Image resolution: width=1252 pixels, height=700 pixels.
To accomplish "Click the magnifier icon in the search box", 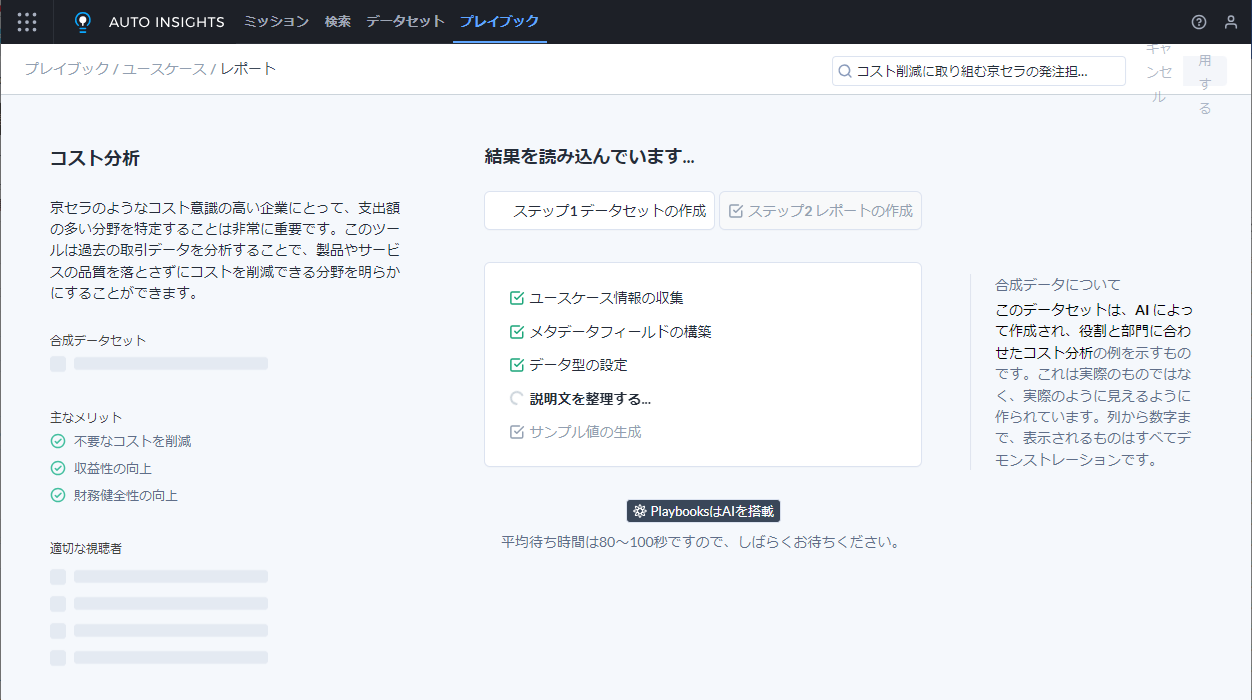I will tap(845, 71).
